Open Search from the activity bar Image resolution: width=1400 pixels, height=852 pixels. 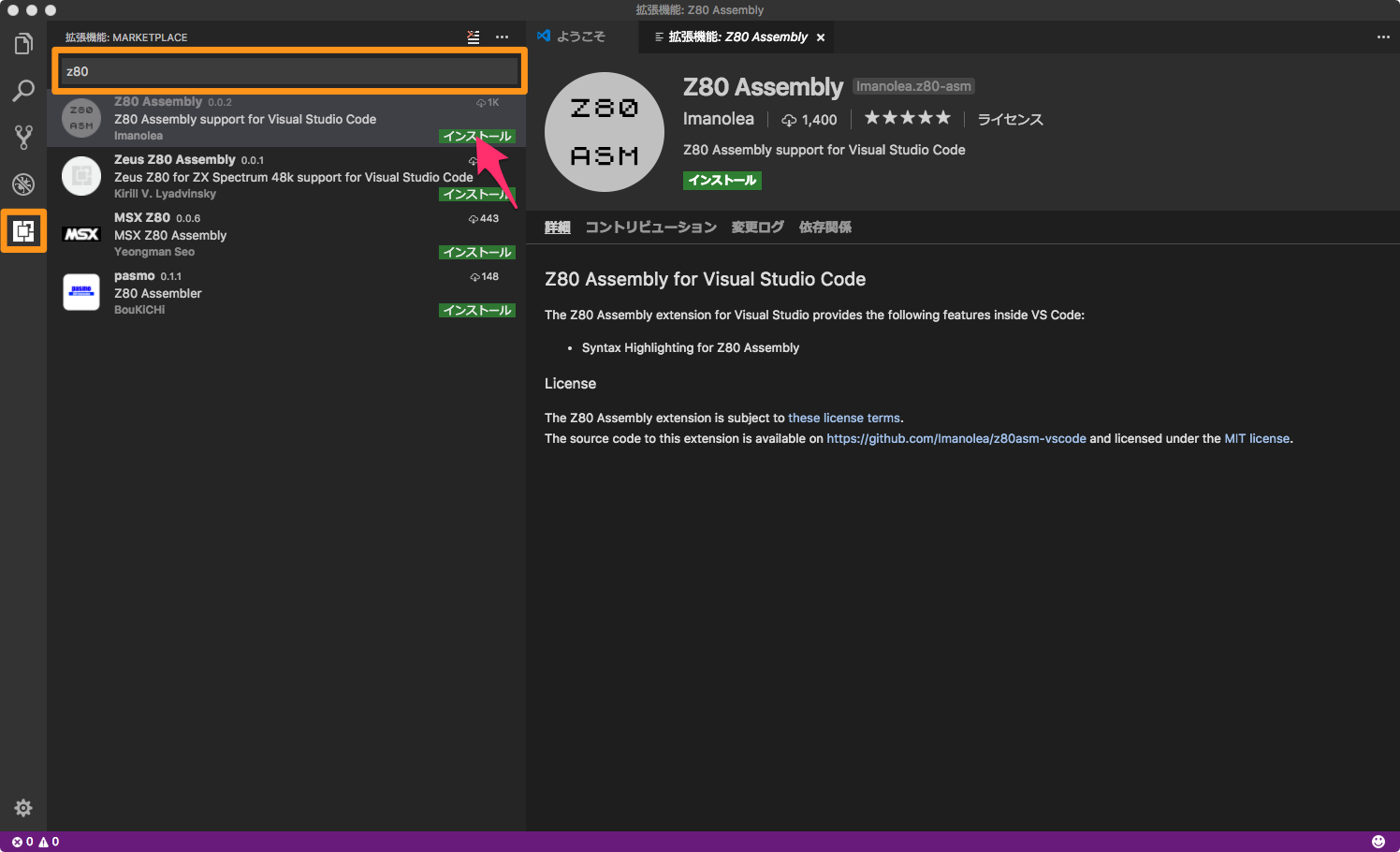pos(23,90)
